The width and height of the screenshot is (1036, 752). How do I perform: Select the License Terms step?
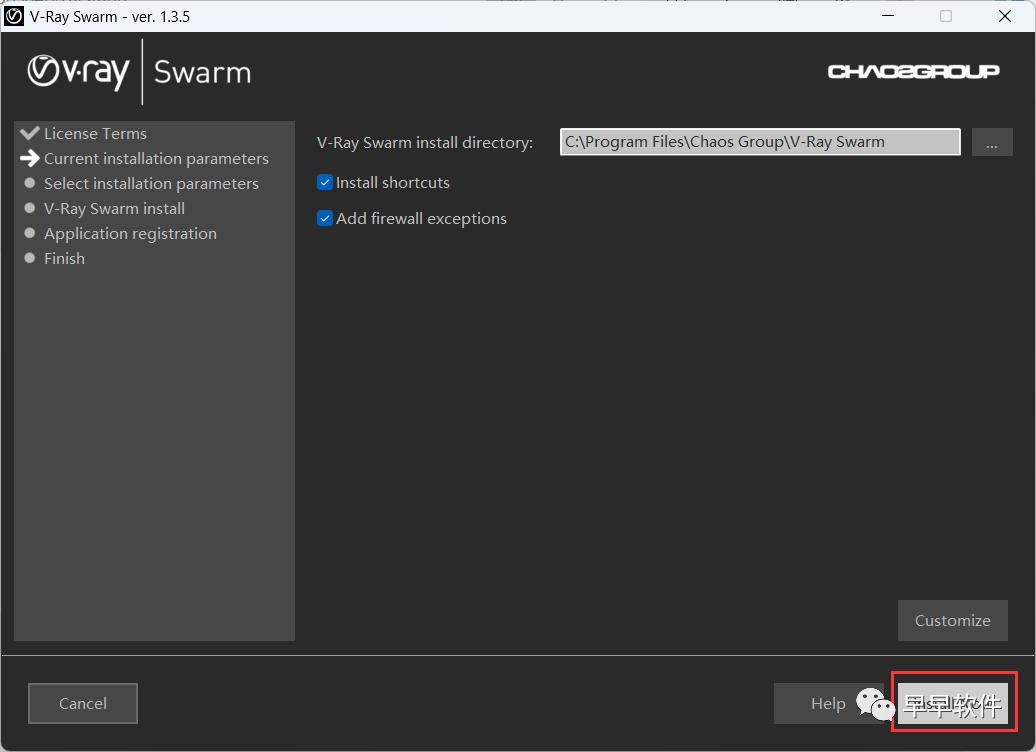[95, 133]
